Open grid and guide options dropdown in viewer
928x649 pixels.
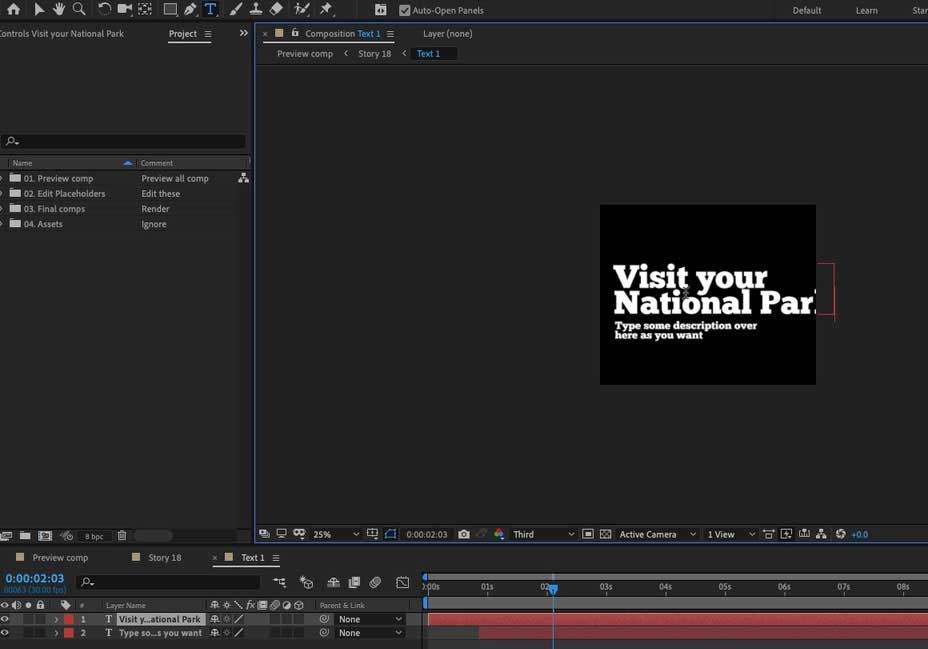(x=372, y=534)
